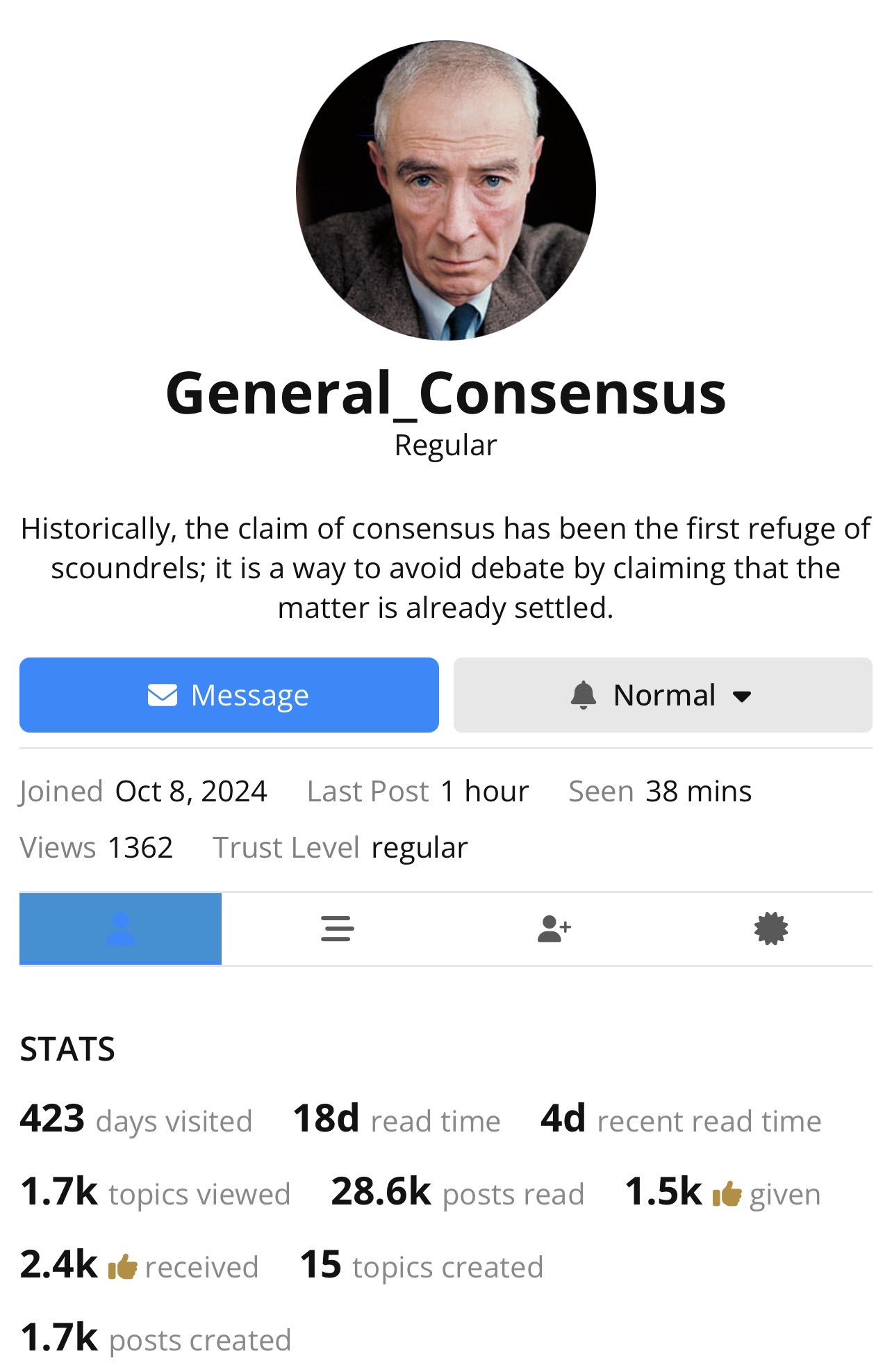This screenshot has height=1372, width=892.
Task: Open the Invites tab with user-plus icon
Action: 554,929
